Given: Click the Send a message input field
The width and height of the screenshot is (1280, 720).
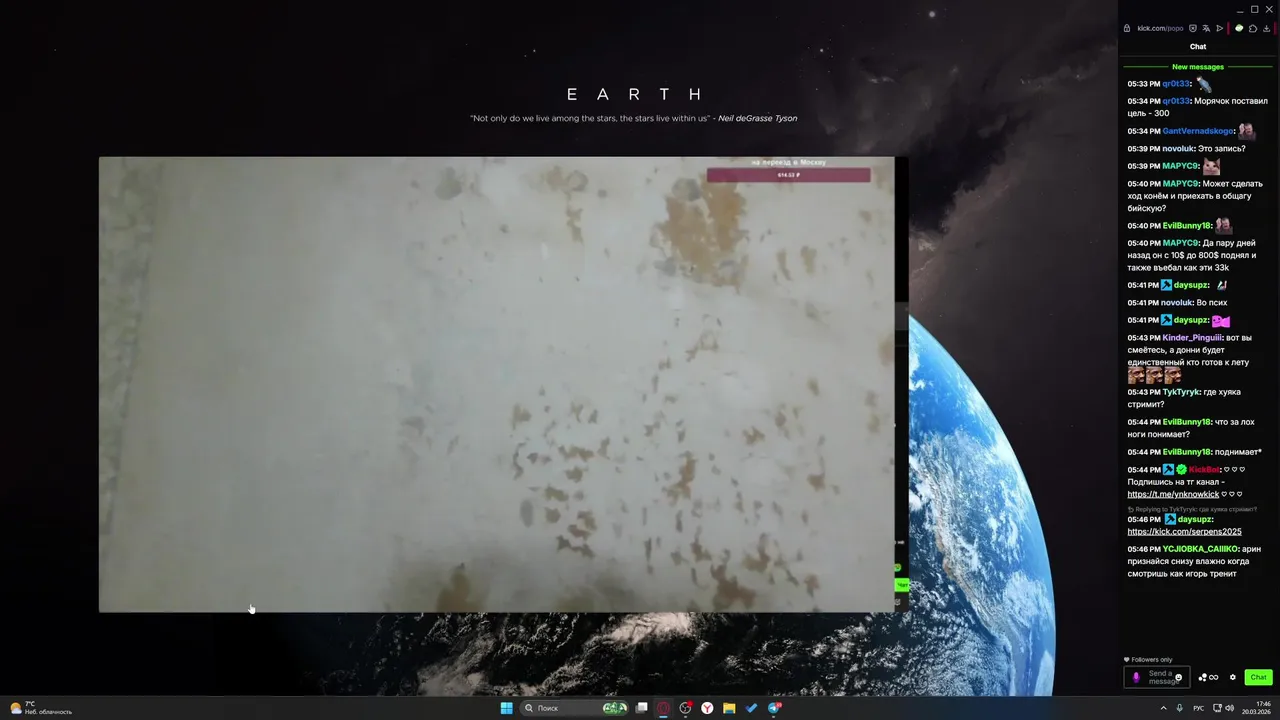Looking at the screenshot, I should pyautogui.click(x=1157, y=677).
